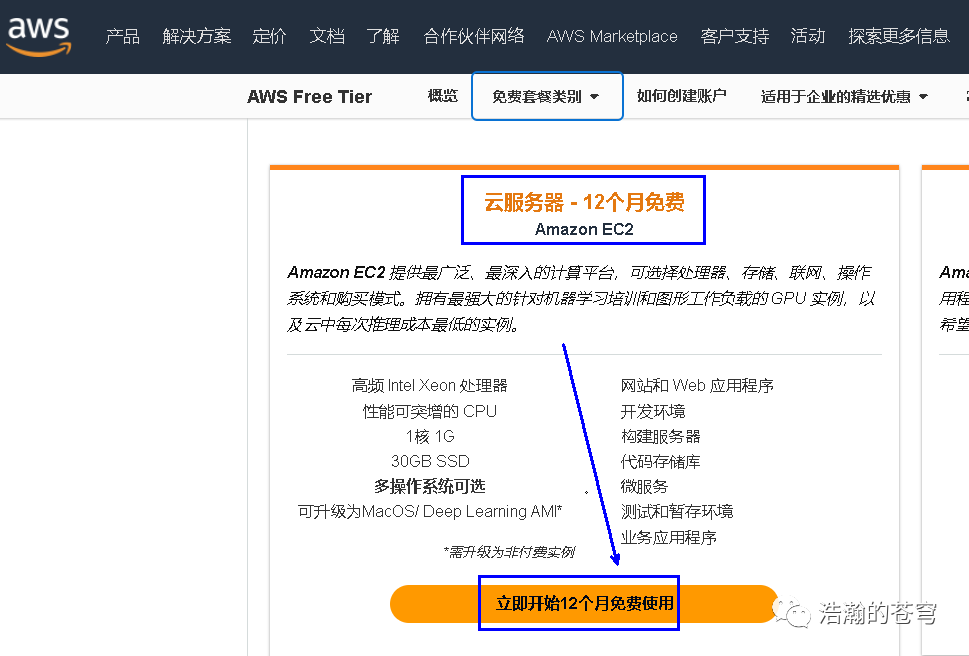The height and width of the screenshot is (656, 969).
Task: Select the text 开发环境
Action: click(653, 411)
